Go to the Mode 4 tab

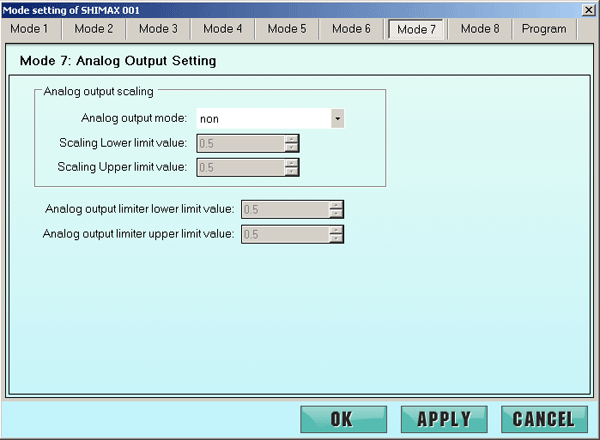[222, 29]
